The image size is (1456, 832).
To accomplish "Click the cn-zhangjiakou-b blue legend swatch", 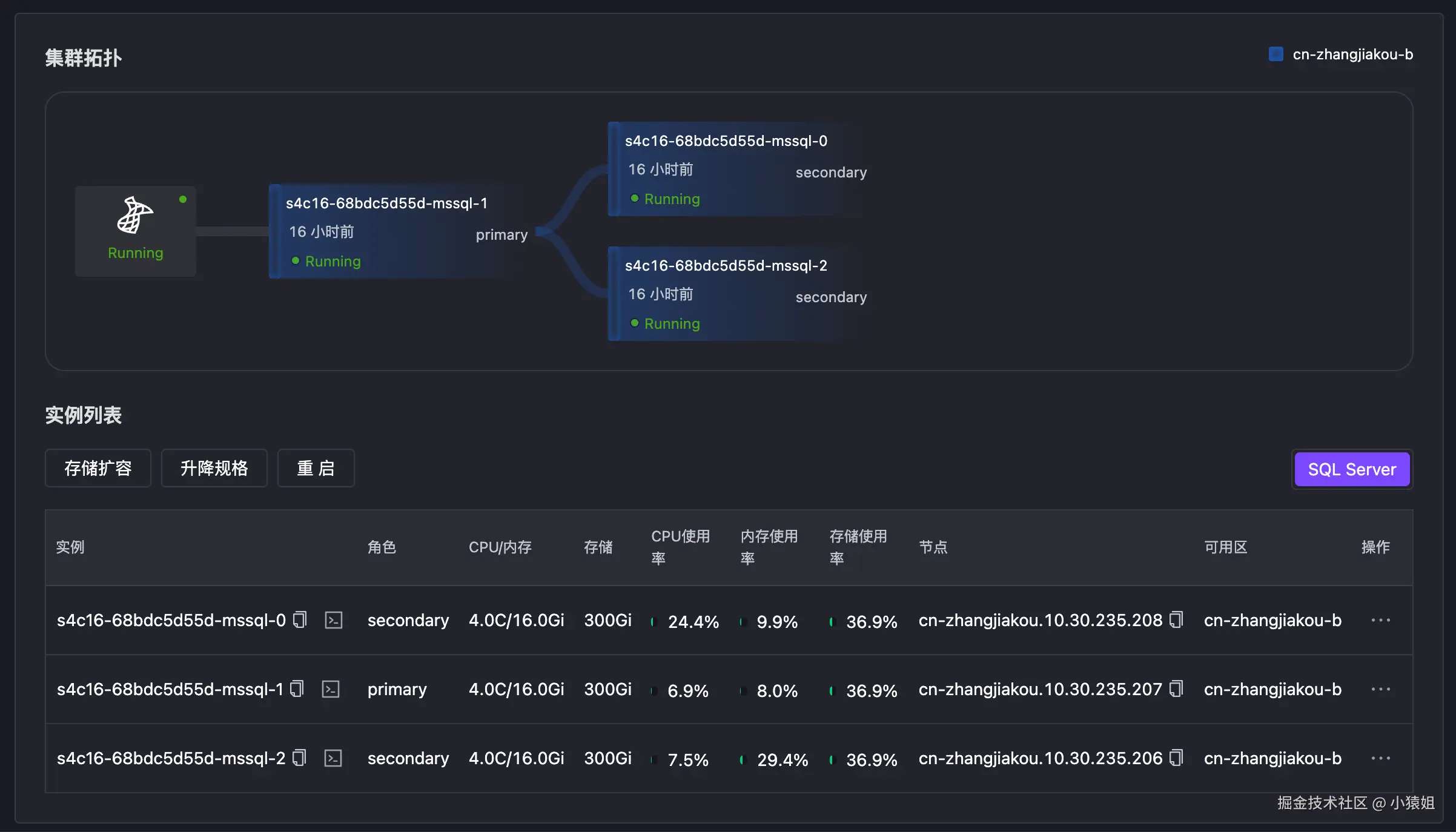I will (1276, 54).
